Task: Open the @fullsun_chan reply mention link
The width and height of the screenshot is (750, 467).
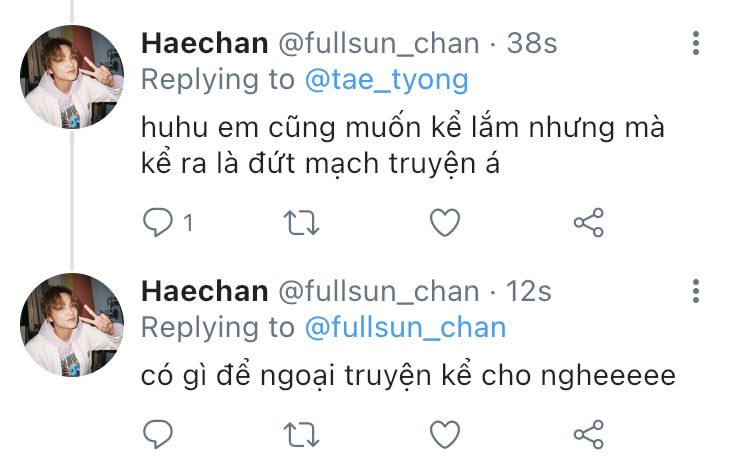Action: (x=405, y=327)
